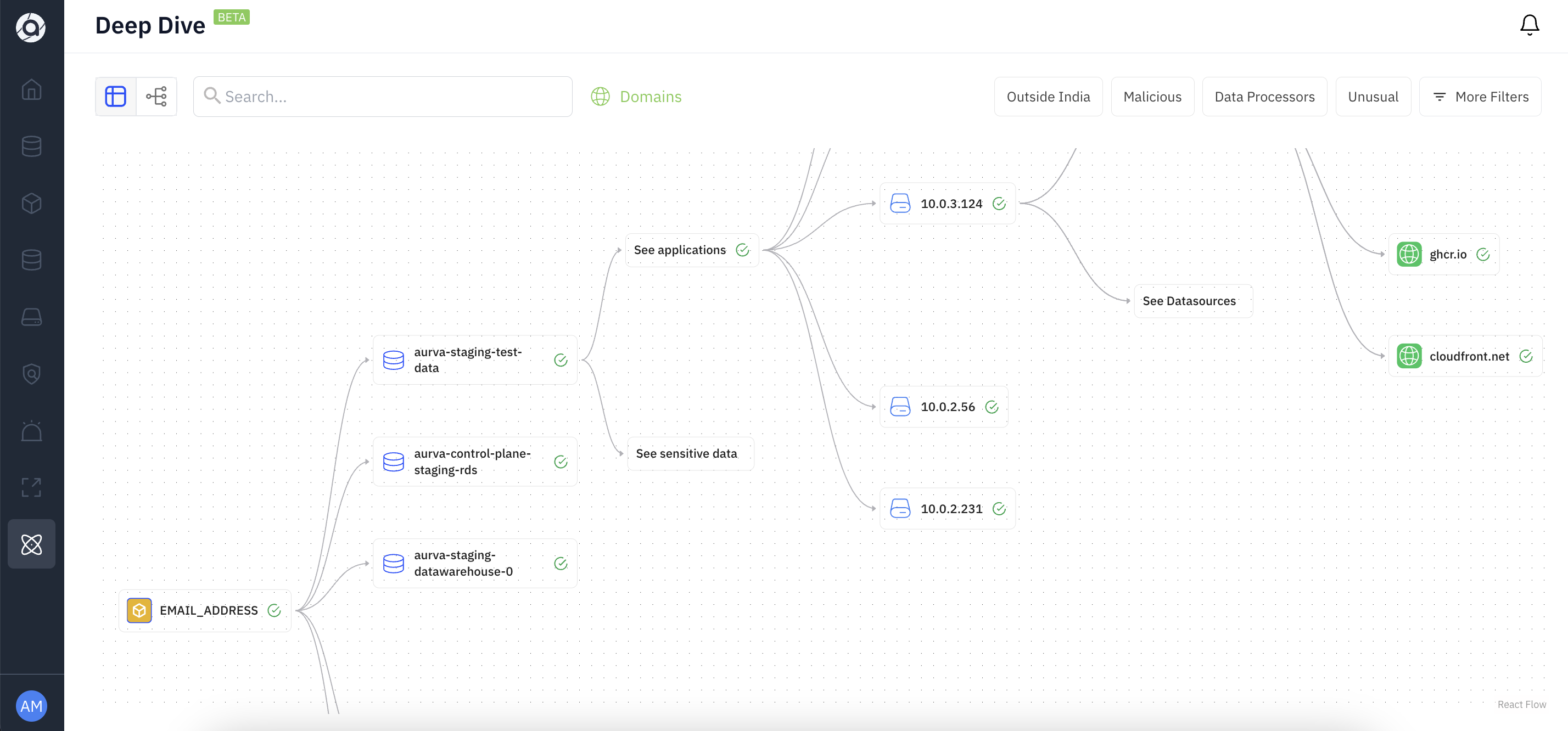Image resolution: width=1568 pixels, height=731 pixels.
Task: Click inside the Search field
Action: point(382,96)
